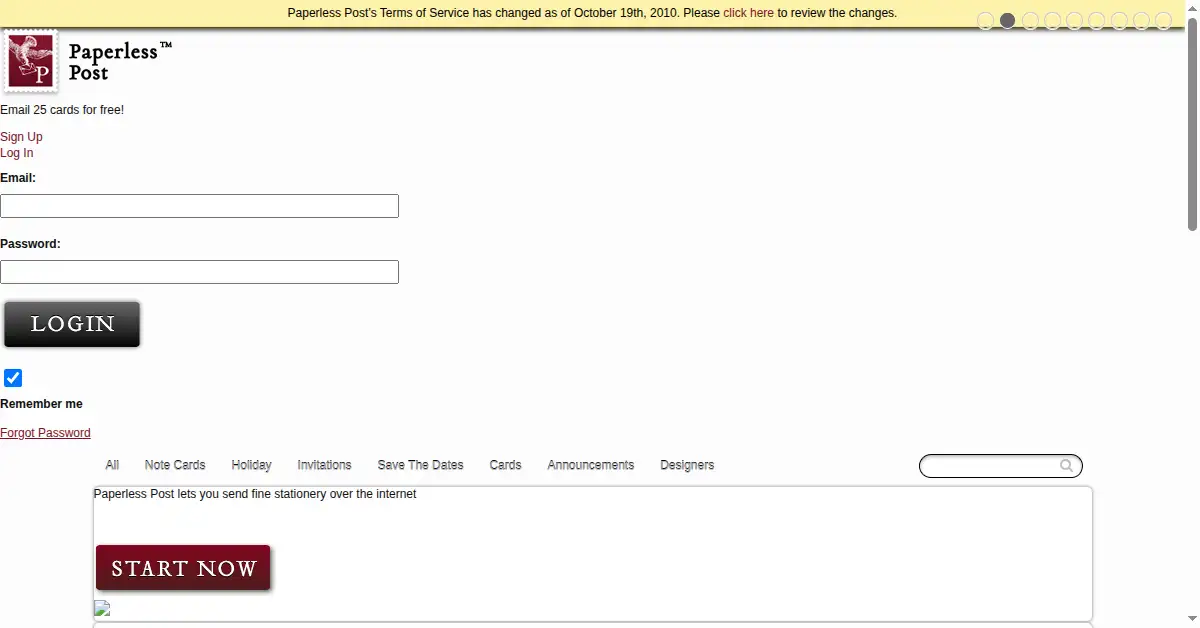Open the Designers category
The image size is (1200, 628).
click(687, 465)
